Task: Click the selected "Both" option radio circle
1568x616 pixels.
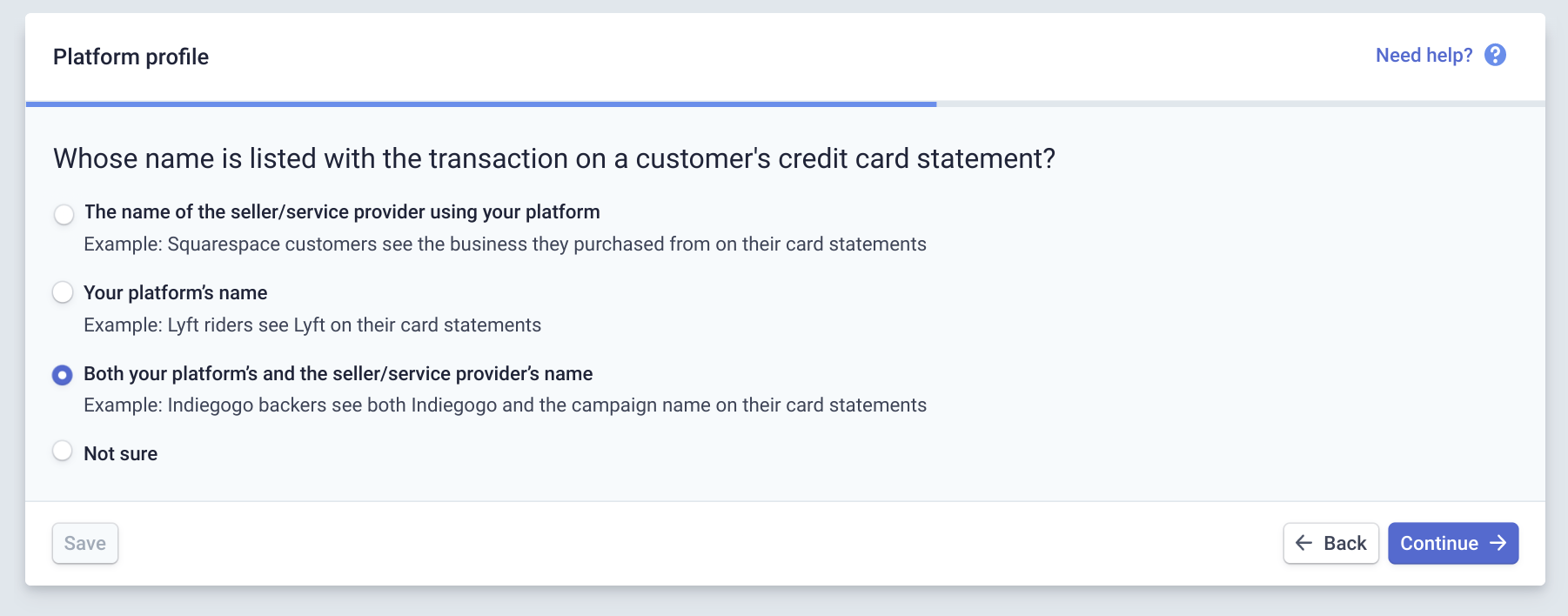Action: pos(63,375)
